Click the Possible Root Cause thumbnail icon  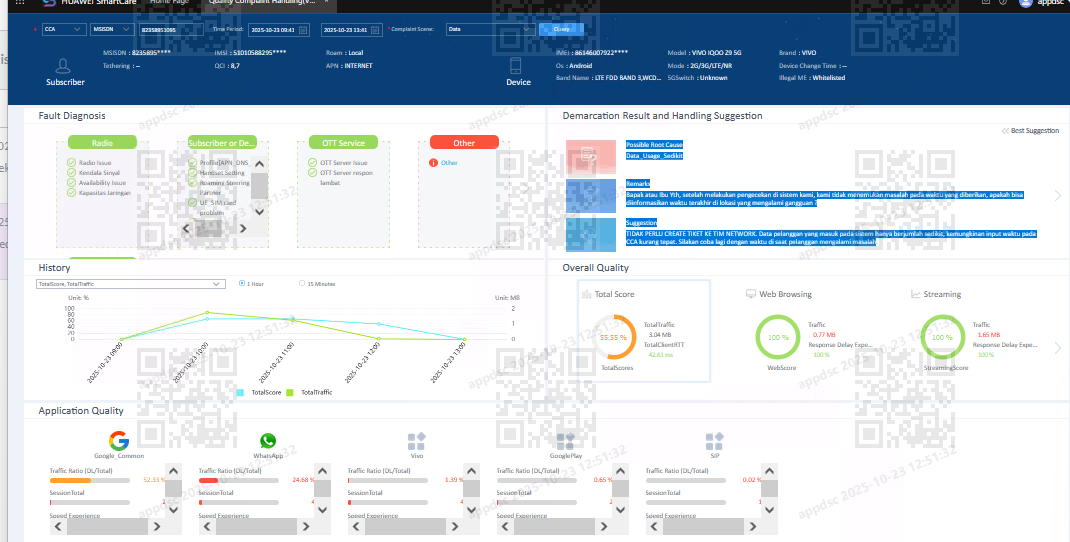pos(591,157)
